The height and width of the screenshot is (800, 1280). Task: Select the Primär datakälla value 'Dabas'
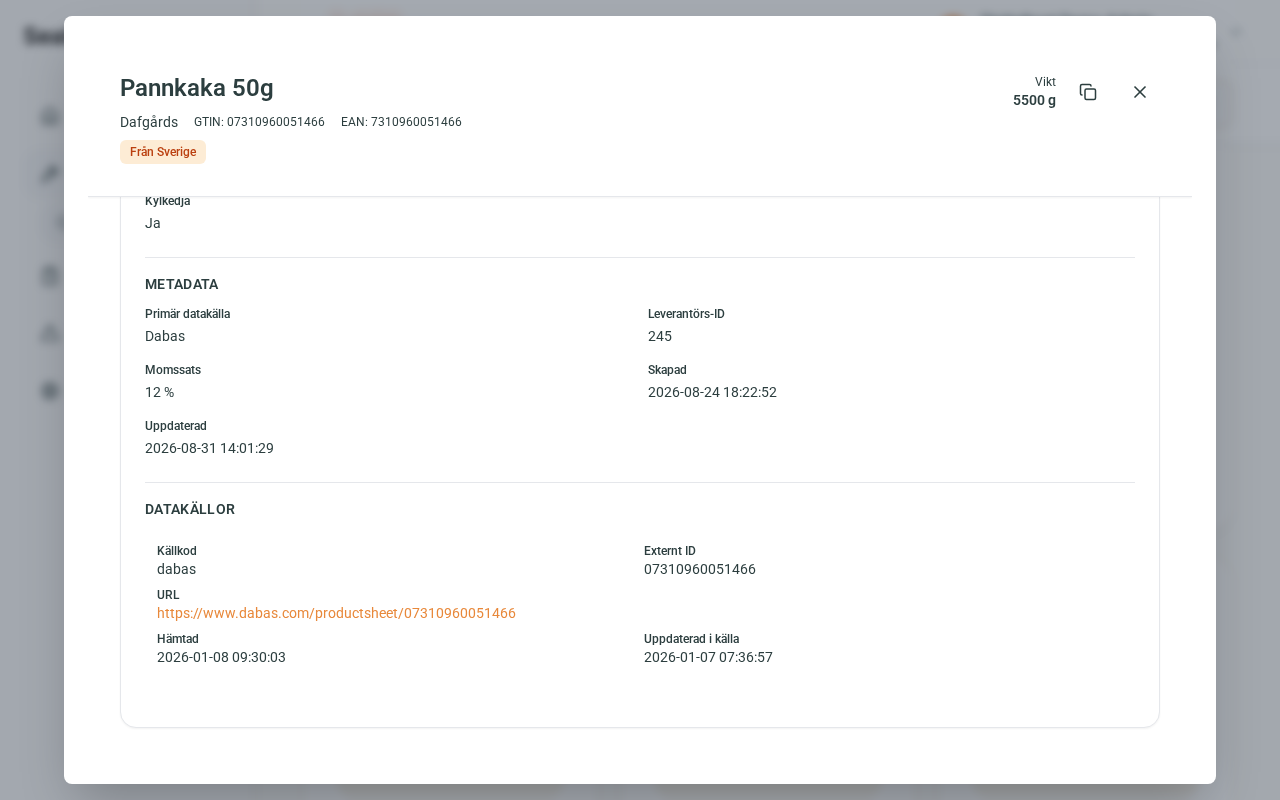click(x=165, y=336)
